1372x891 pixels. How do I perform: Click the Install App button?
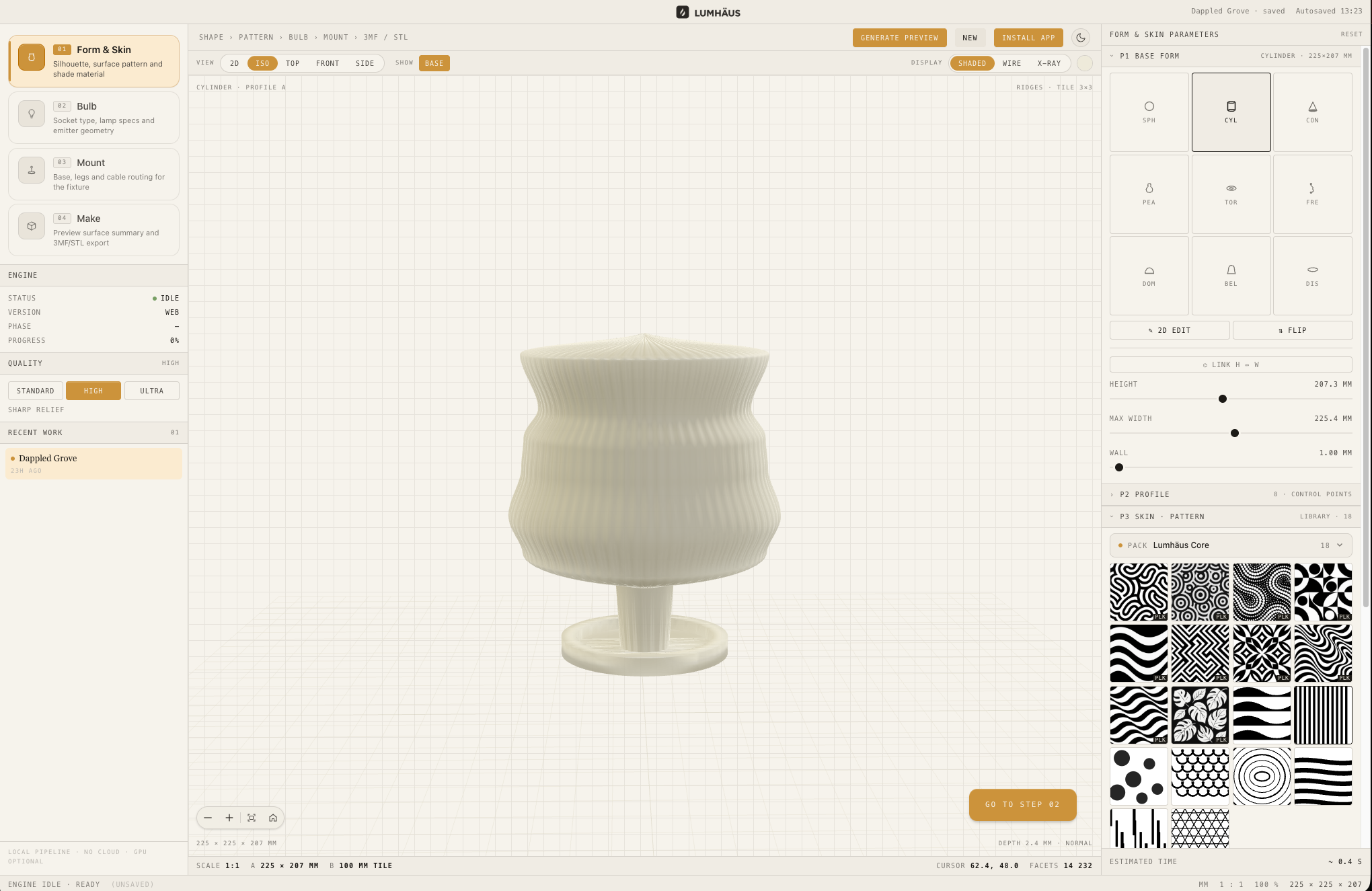tap(1028, 38)
